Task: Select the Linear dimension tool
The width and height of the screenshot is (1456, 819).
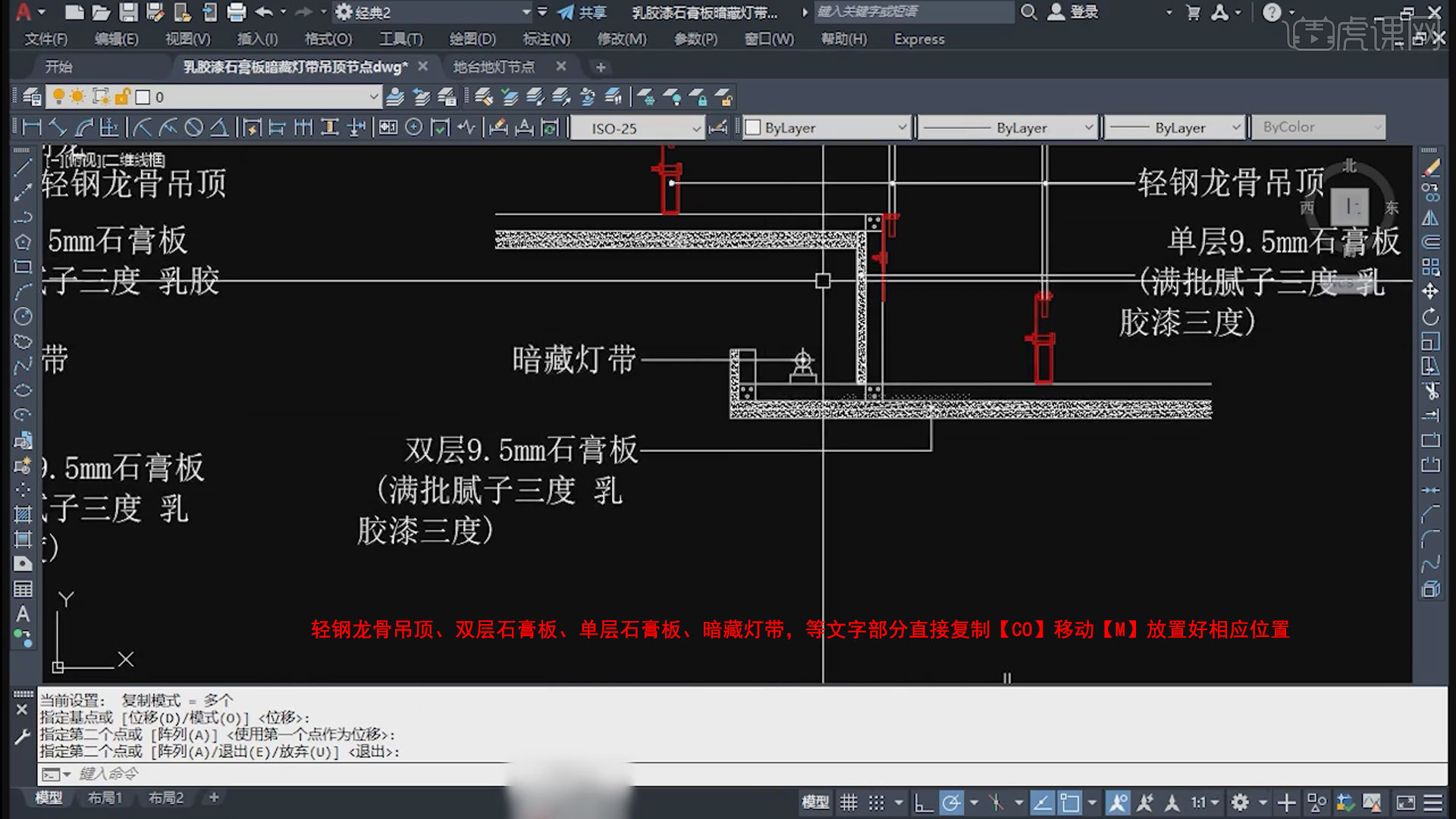Action: [x=32, y=127]
